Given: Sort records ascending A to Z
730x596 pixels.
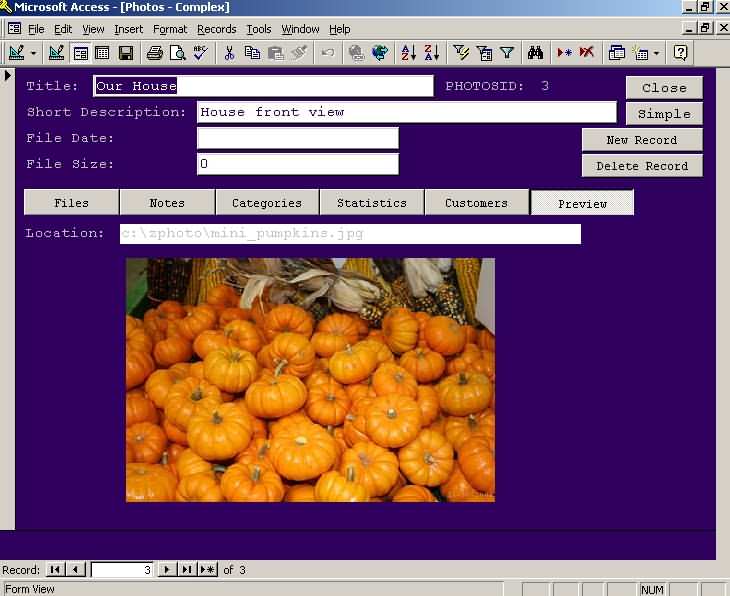Looking at the screenshot, I should (x=408, y=53).
